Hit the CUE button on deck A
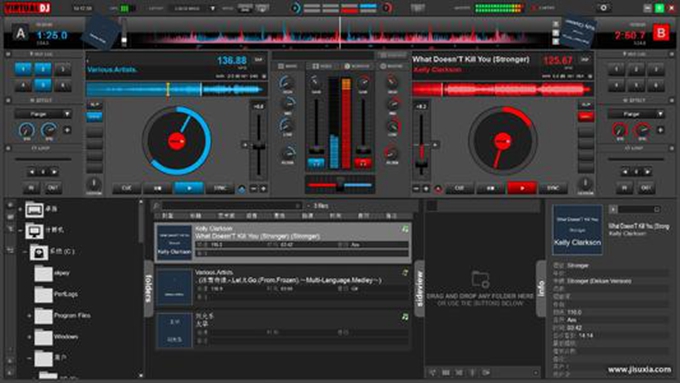Screen dimensions: 680x383 coord(126,188)
